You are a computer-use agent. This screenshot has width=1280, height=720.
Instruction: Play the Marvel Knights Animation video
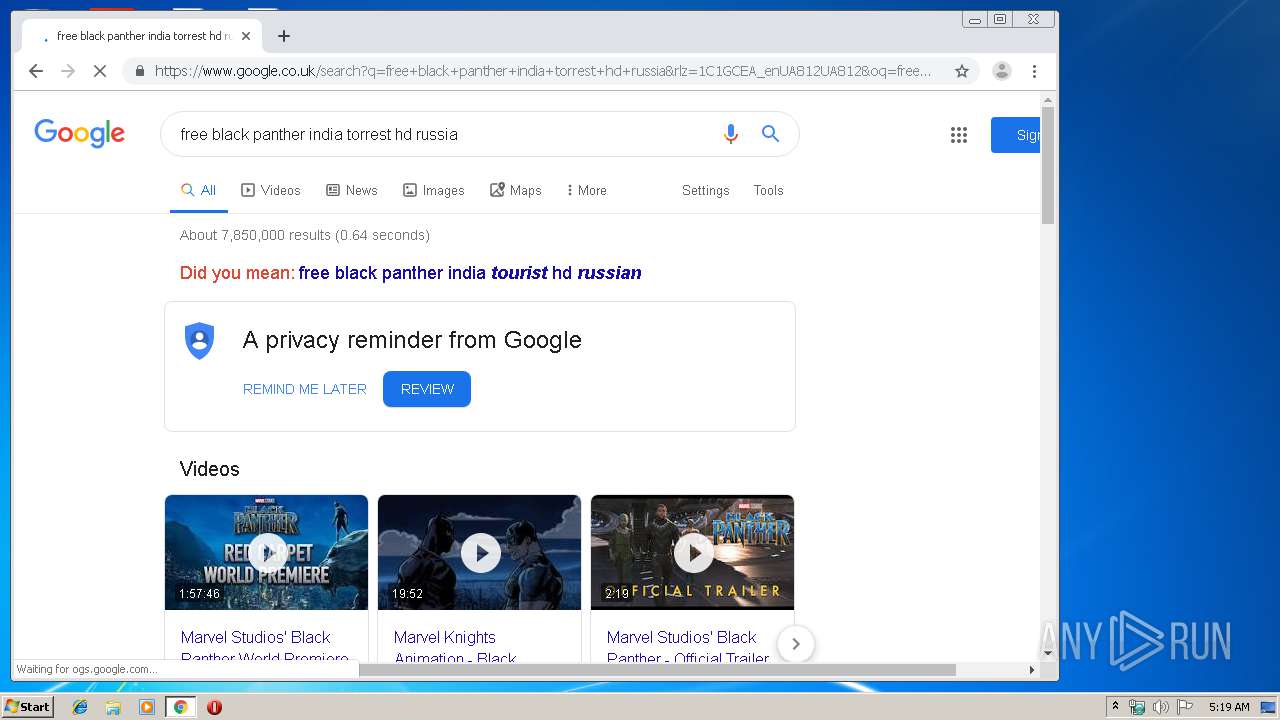(x=480, y=552)
